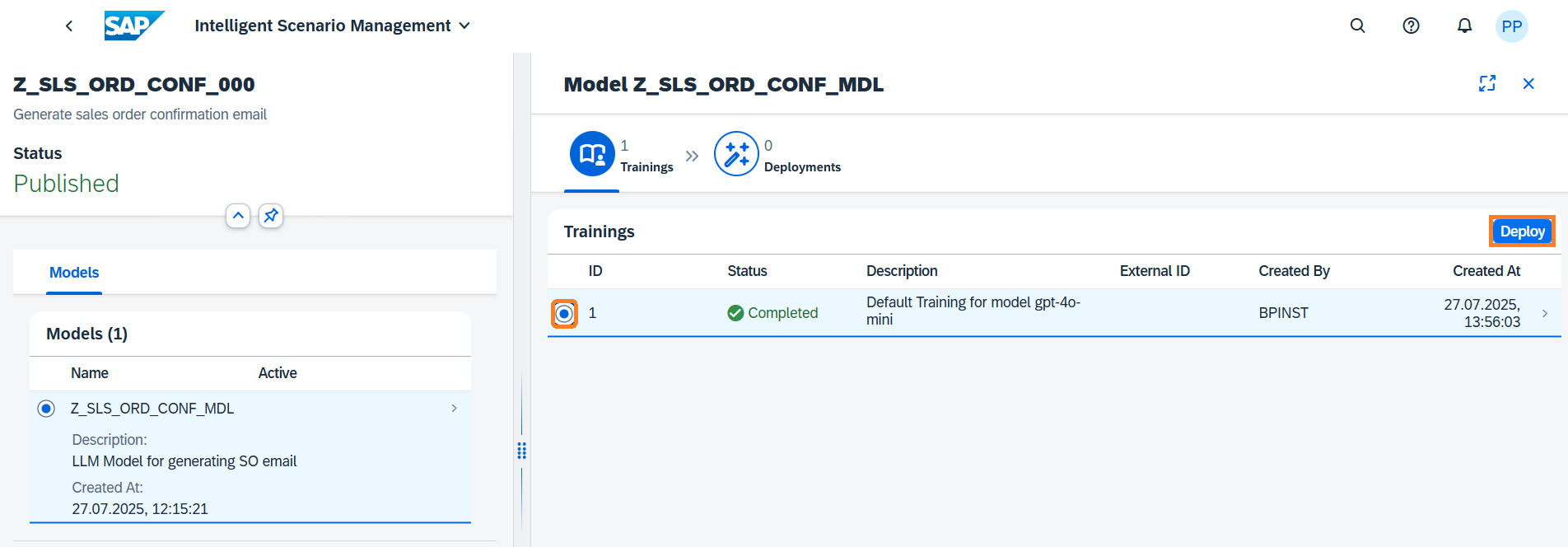1568x547 pixels.
Task: Open the notifications bell
Action: coord(1464,26)
